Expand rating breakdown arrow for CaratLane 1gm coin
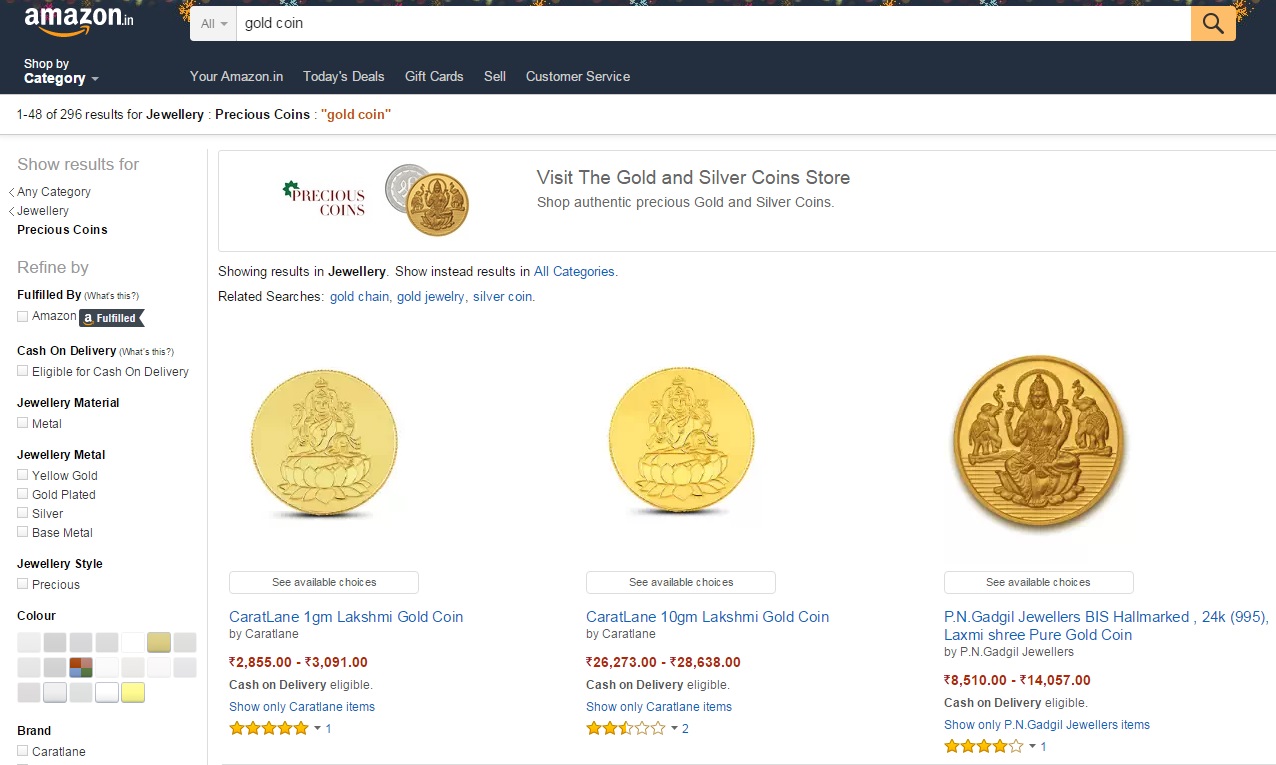 318,729
